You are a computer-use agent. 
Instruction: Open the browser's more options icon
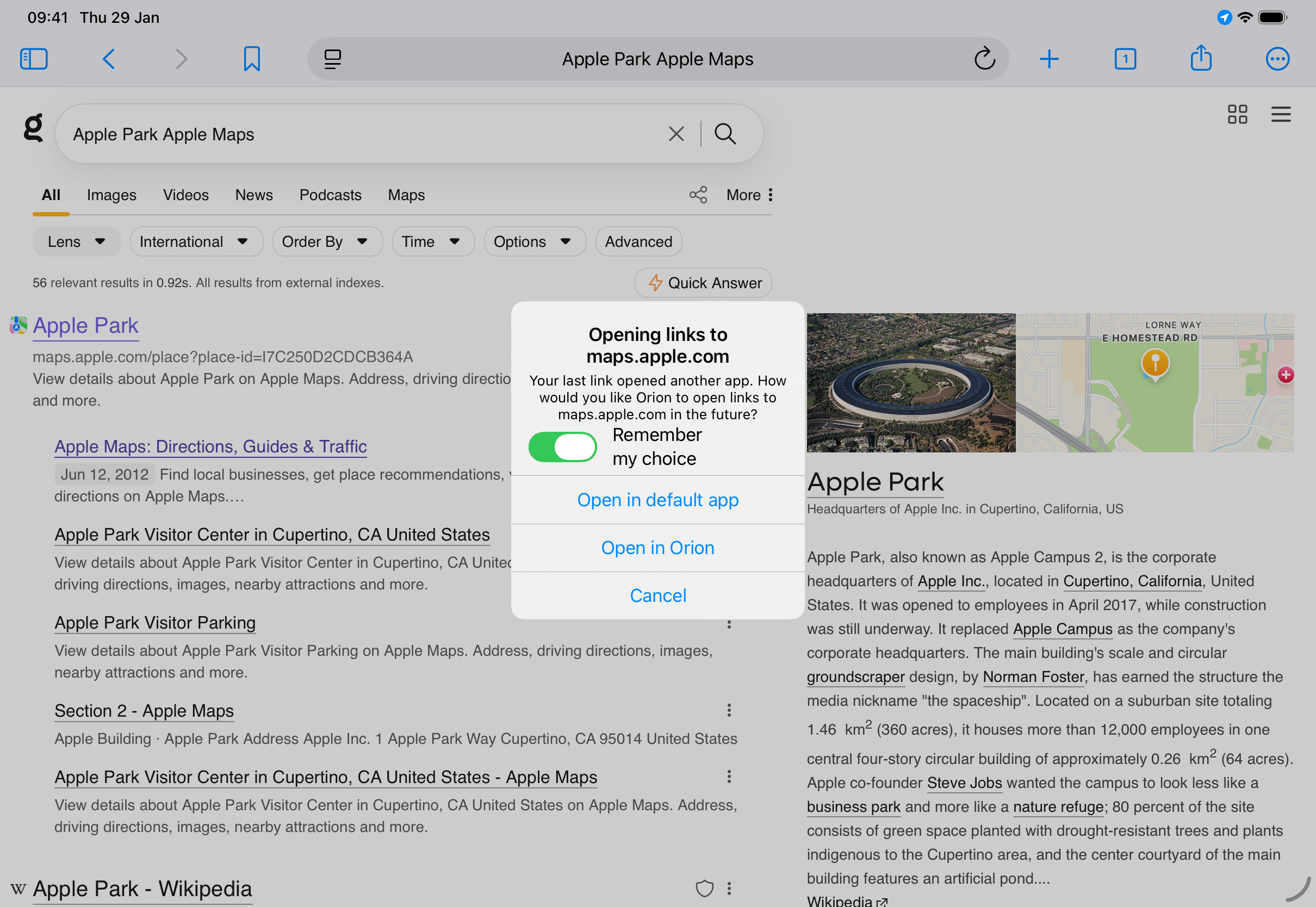1277,59
